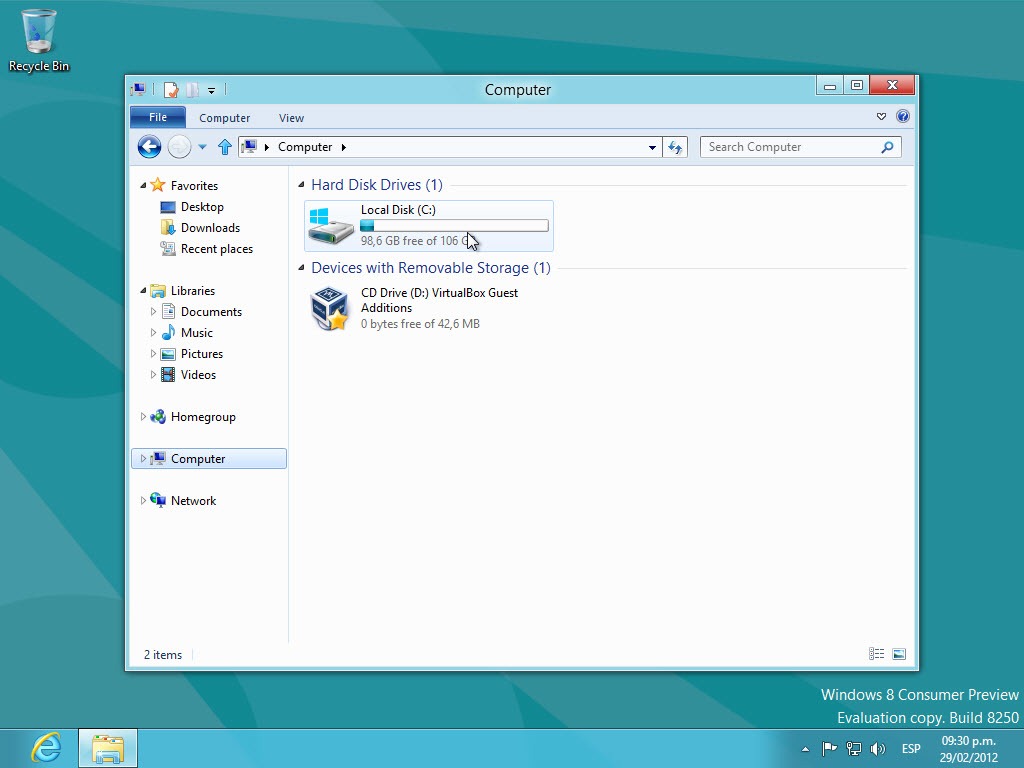
Task: Open Downloads under Favorites
Action: point(210,227)
